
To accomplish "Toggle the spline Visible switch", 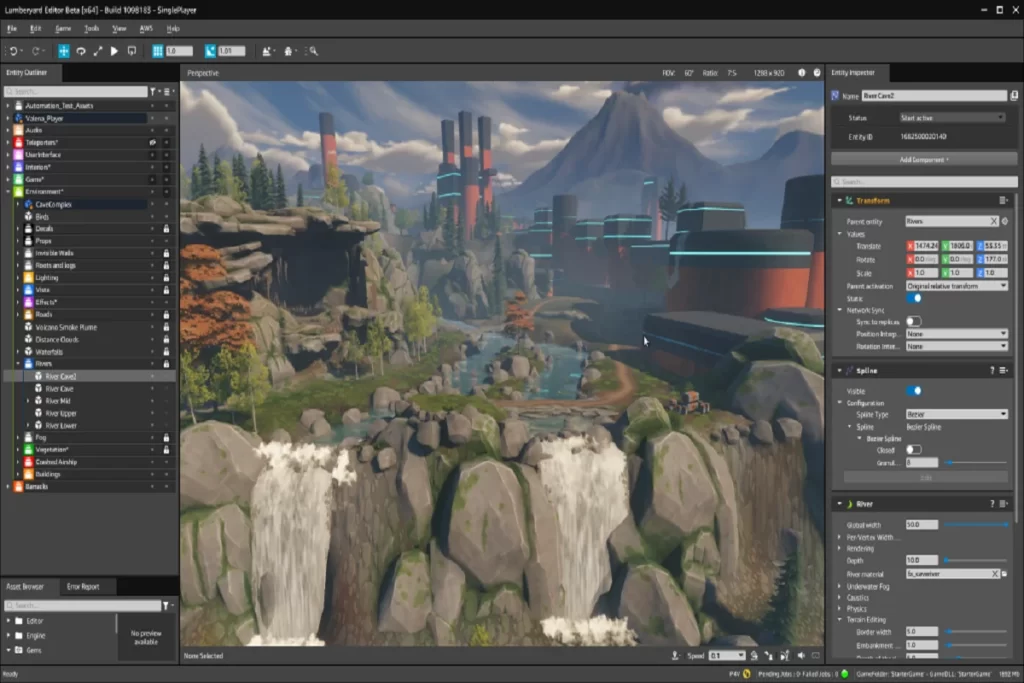I will click(x=914, y=391).
